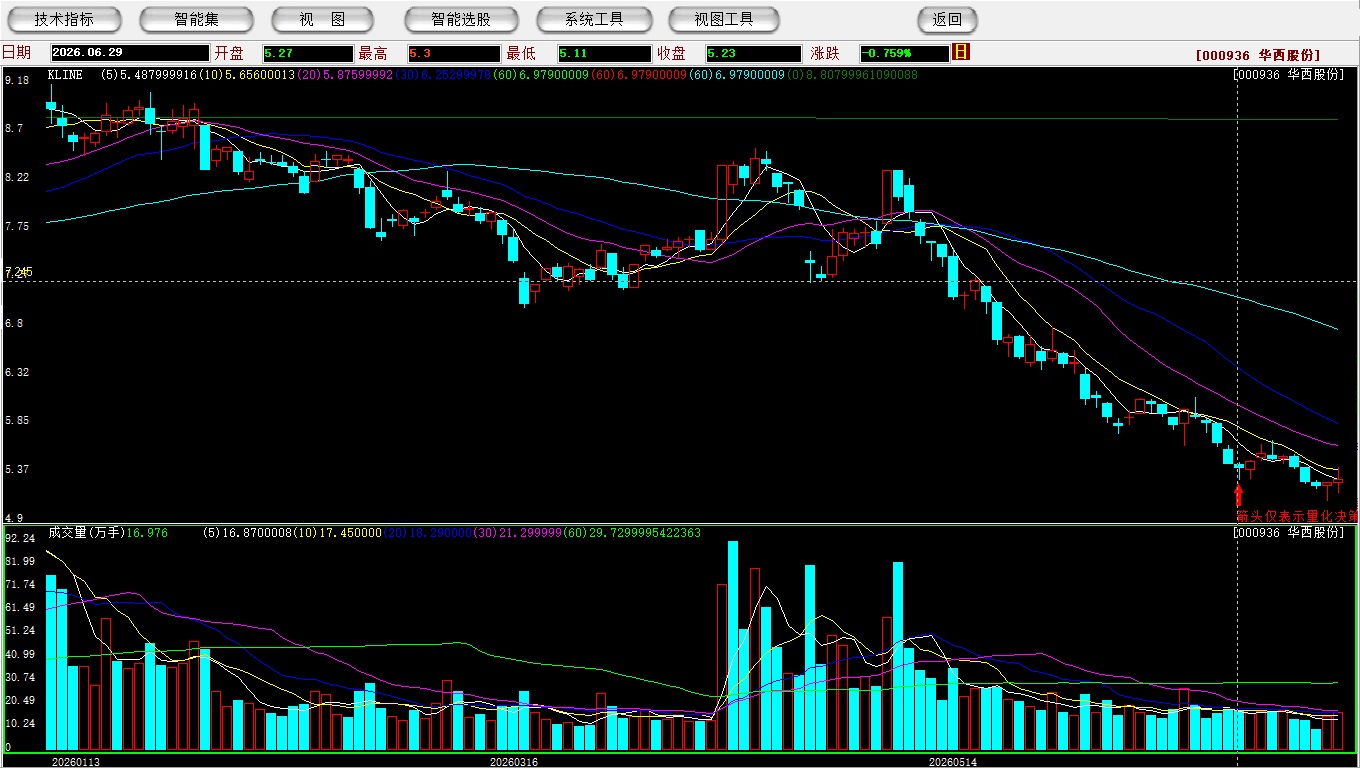The image size is (1360, 768).
Task: Click the K-line chart stock code label
Action: click(1290, 75)
